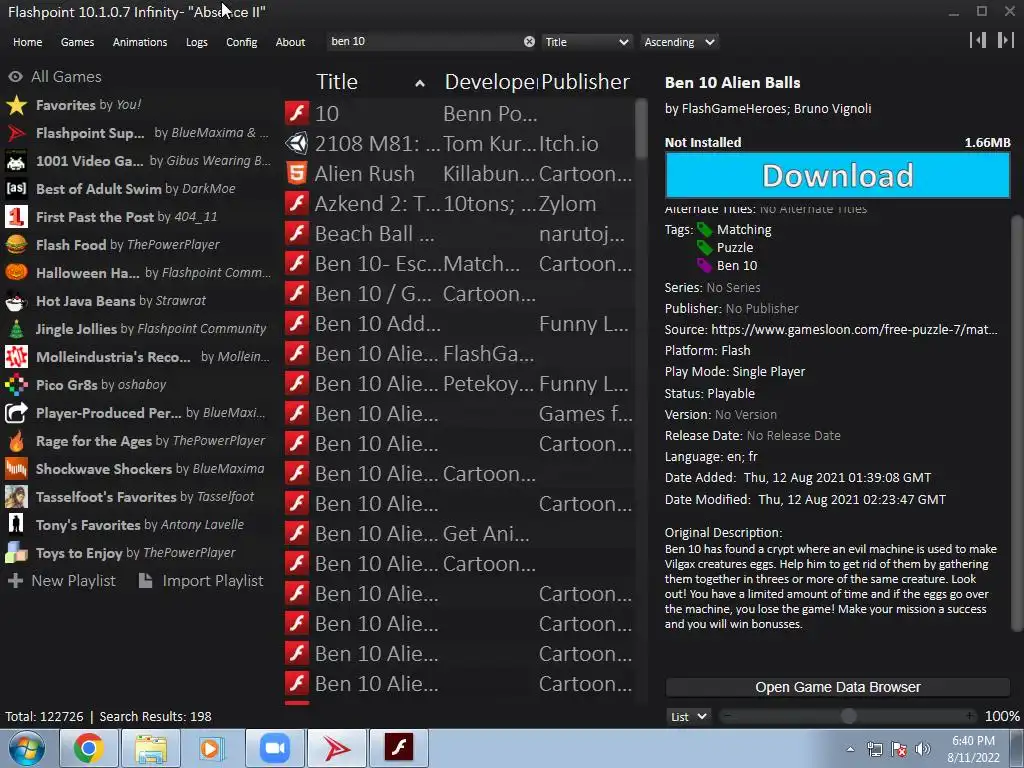
Task: Select the Ben 10- Esc... game row
Action: (x=459, y=263)
